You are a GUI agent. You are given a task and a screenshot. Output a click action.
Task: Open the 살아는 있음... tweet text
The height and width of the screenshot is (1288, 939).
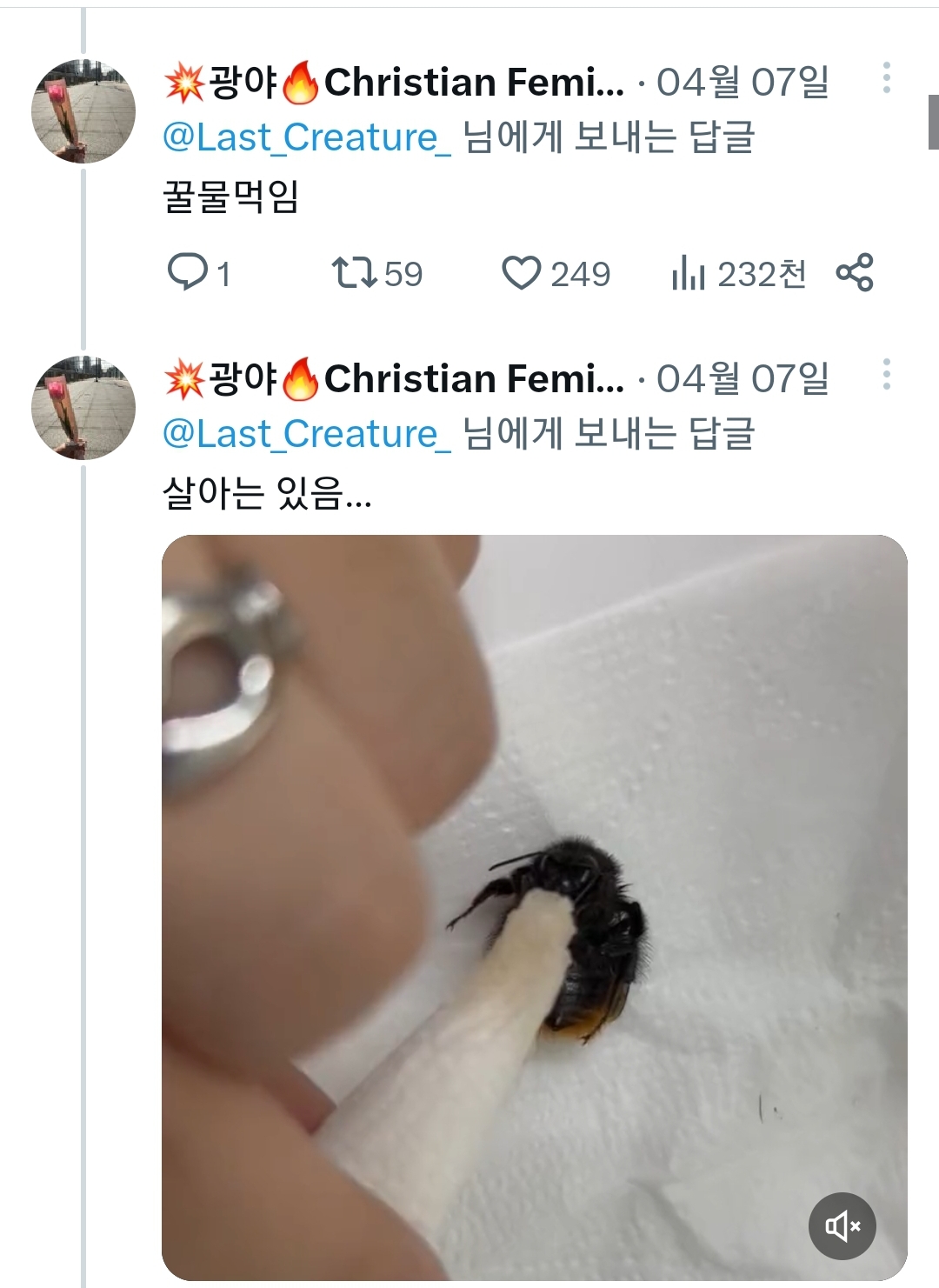click(x=267, y=493)
